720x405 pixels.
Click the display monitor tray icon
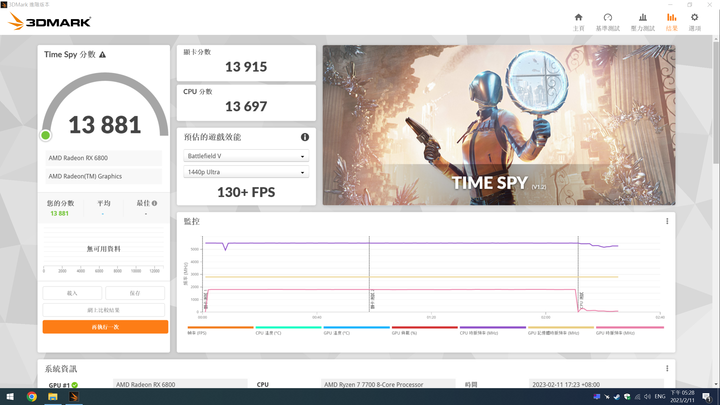coord(596,397)
